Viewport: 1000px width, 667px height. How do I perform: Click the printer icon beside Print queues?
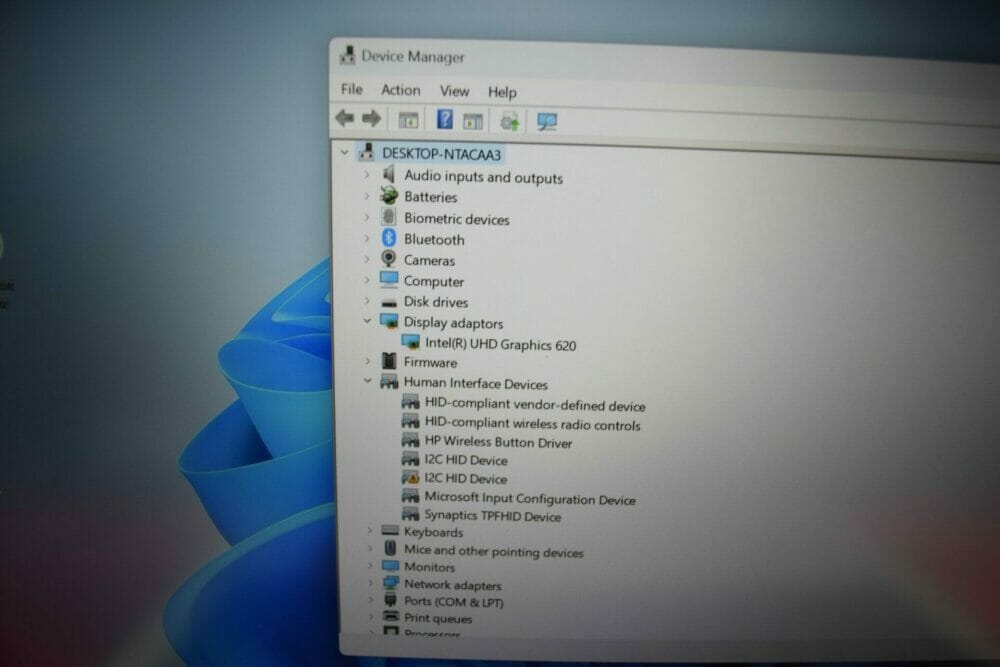(391, 617)
